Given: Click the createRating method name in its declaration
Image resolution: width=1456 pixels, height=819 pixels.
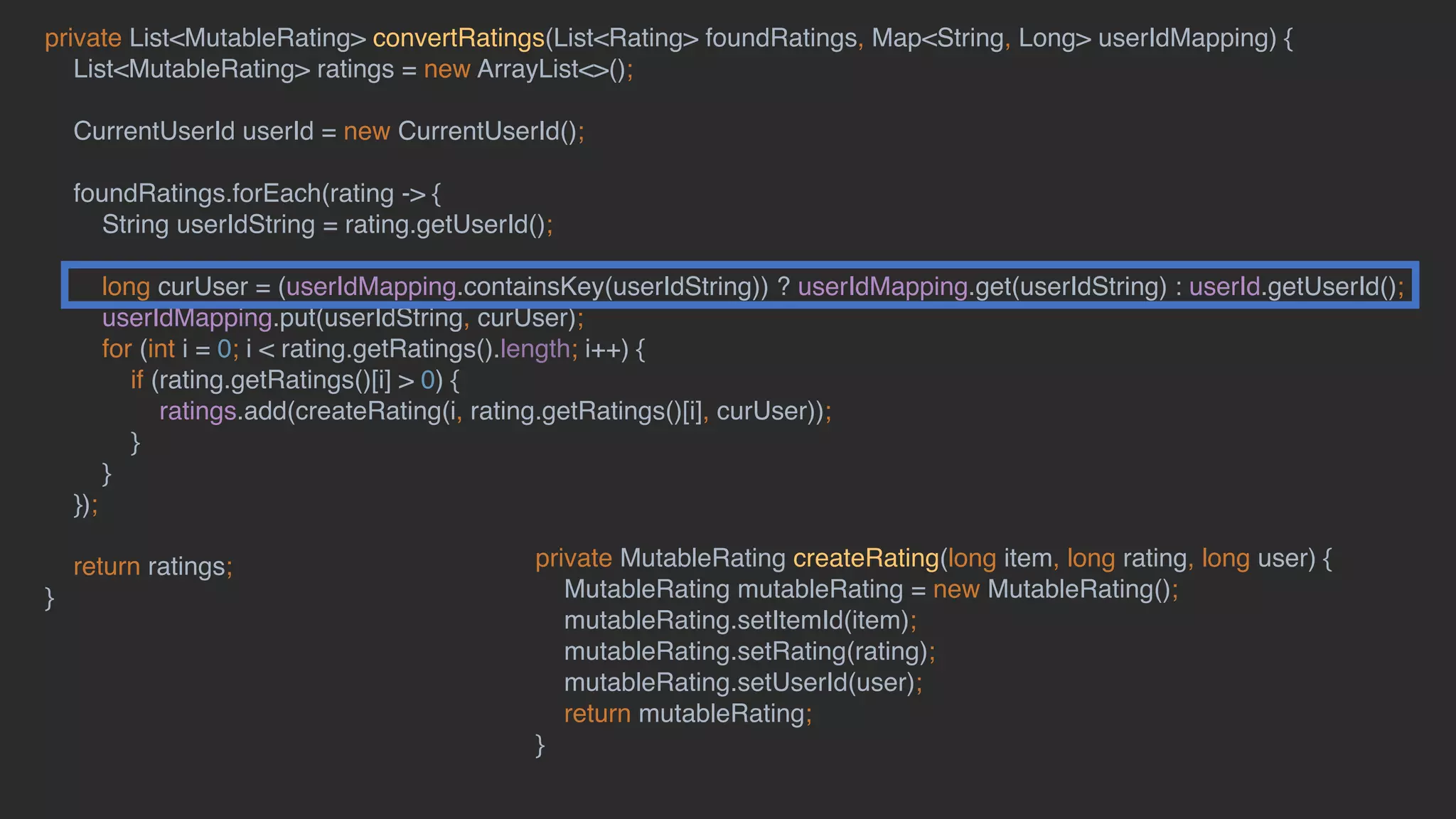Looking at the screenshot, I should point(866,558).
